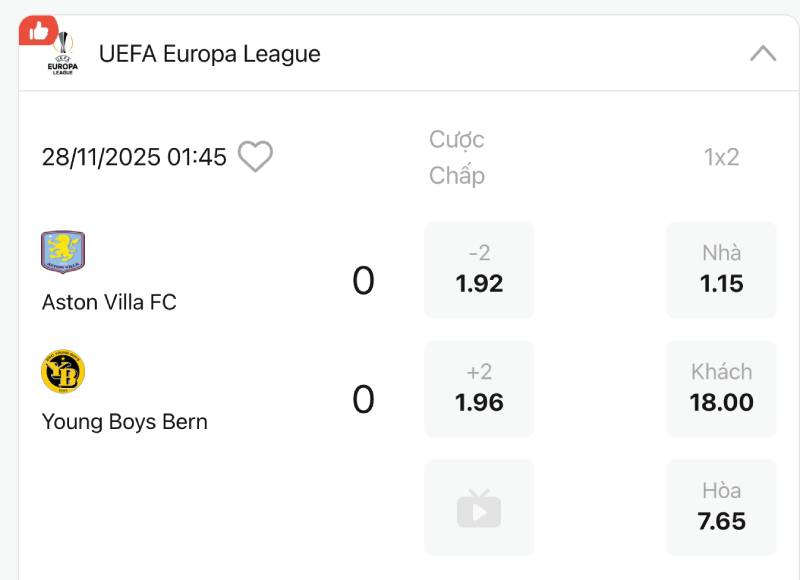The width and height of the screenshot is (800, 580).
Task: Click the Aston Villa FC crest
Action: (63, 252)
